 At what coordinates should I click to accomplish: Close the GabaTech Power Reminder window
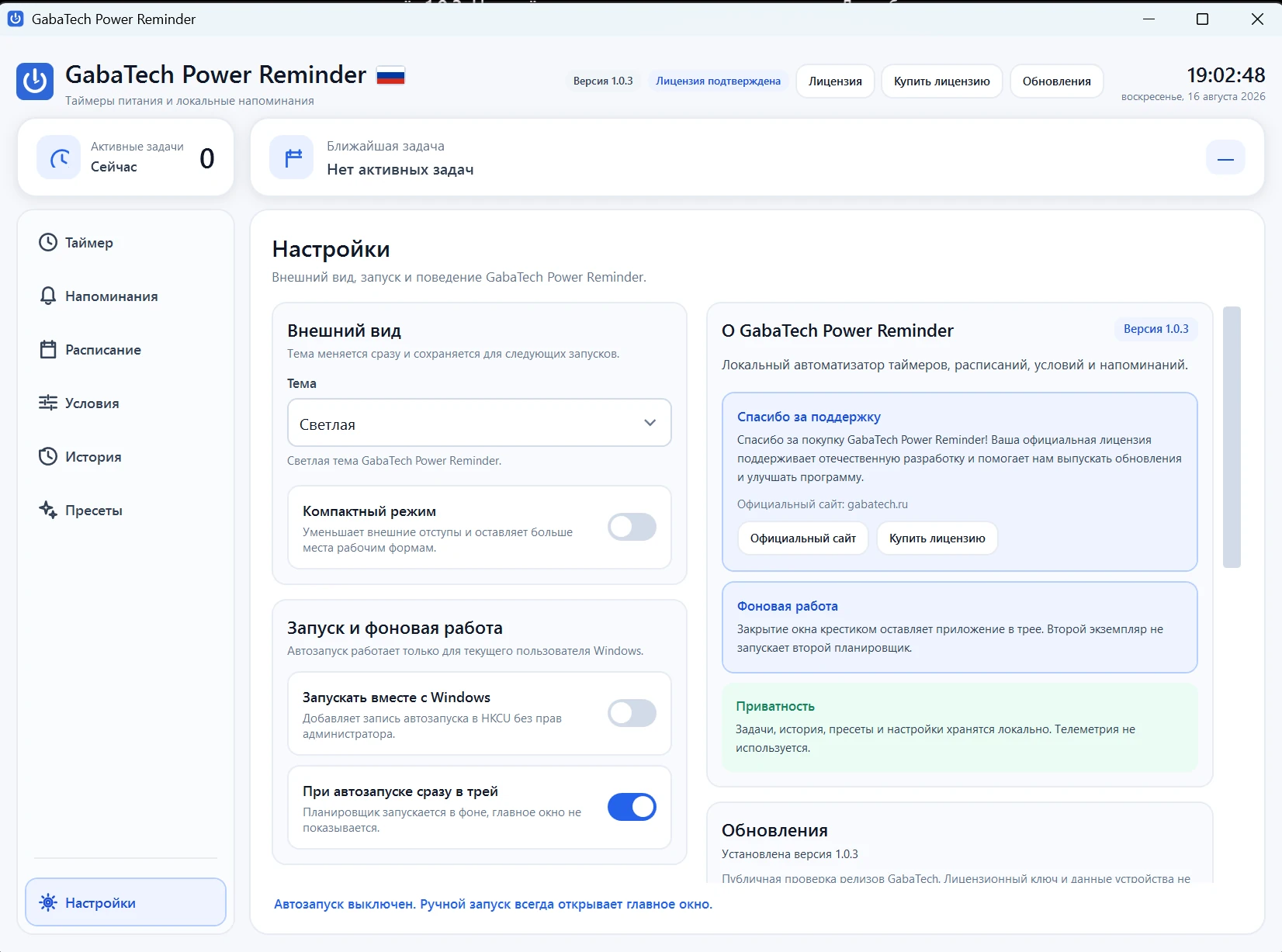tap(1257, 19)
